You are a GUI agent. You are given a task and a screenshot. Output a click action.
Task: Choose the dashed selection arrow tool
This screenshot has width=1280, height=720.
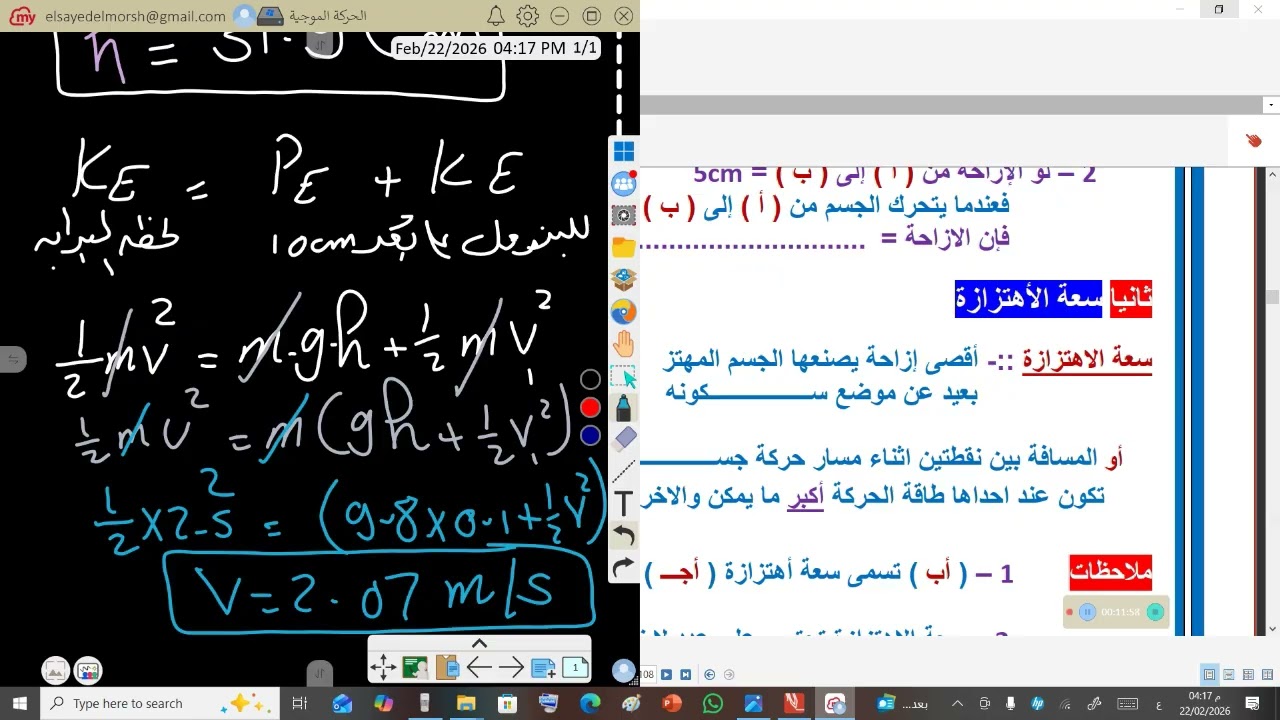coord(624,377)
